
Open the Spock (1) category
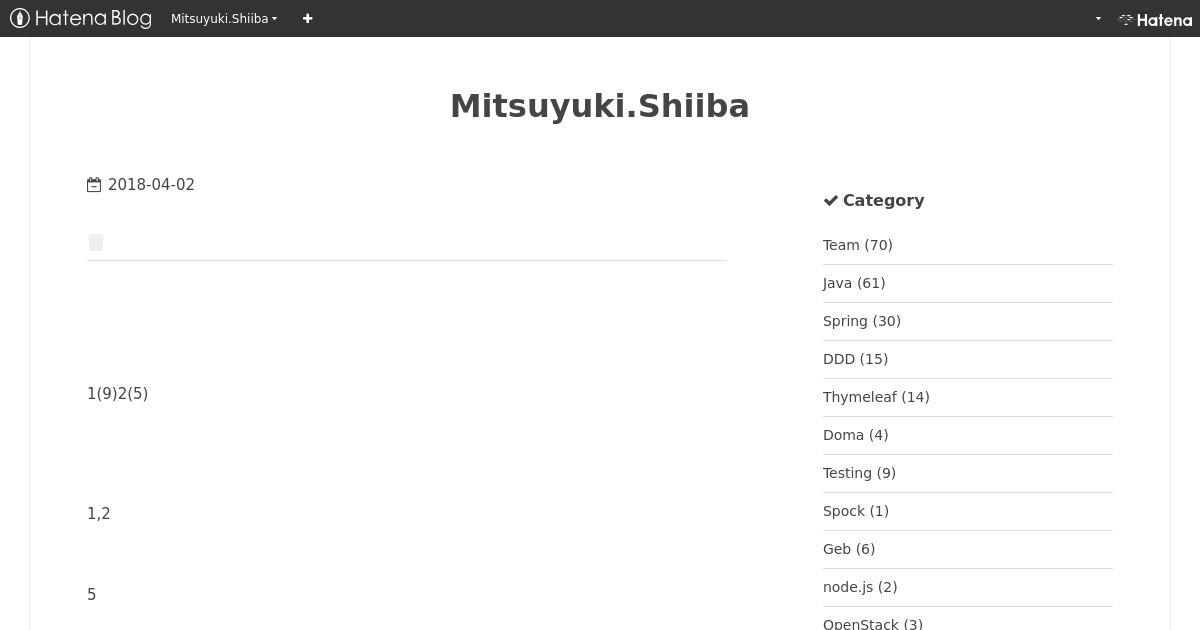click(855, 511)
